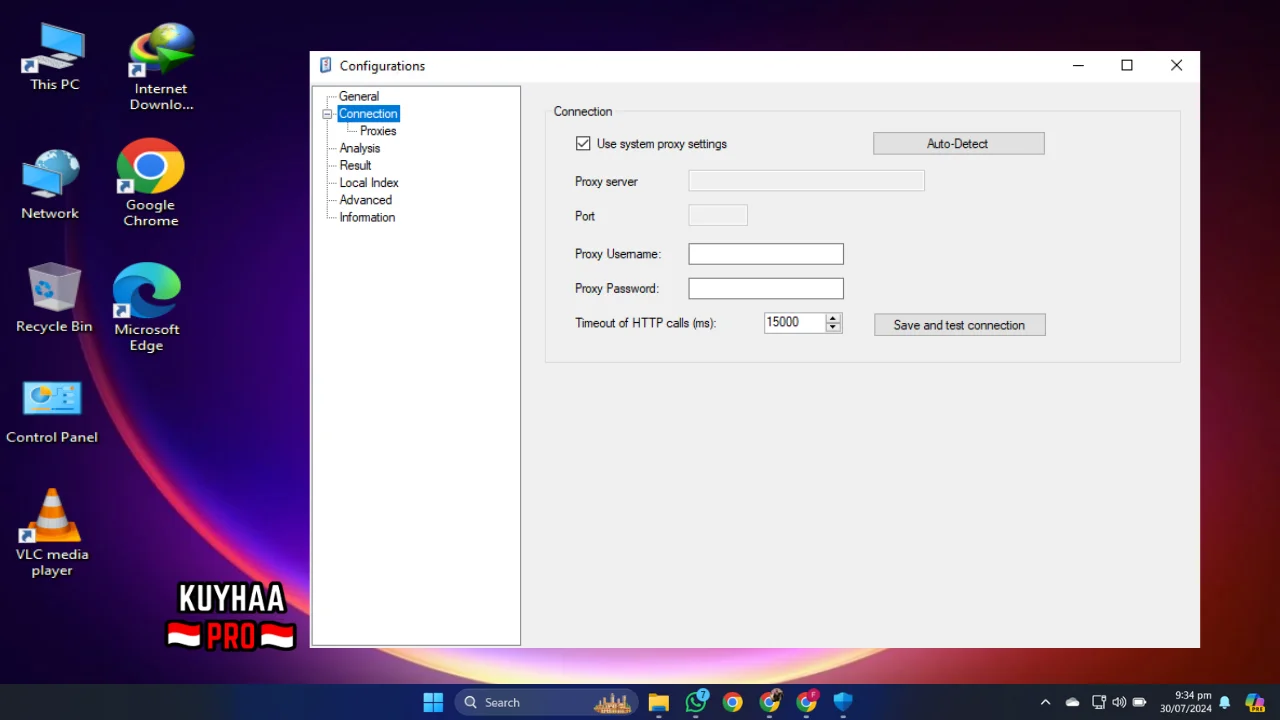
Task: Open the OneDrive cloud tray icon
Action: coord(1072,702)
